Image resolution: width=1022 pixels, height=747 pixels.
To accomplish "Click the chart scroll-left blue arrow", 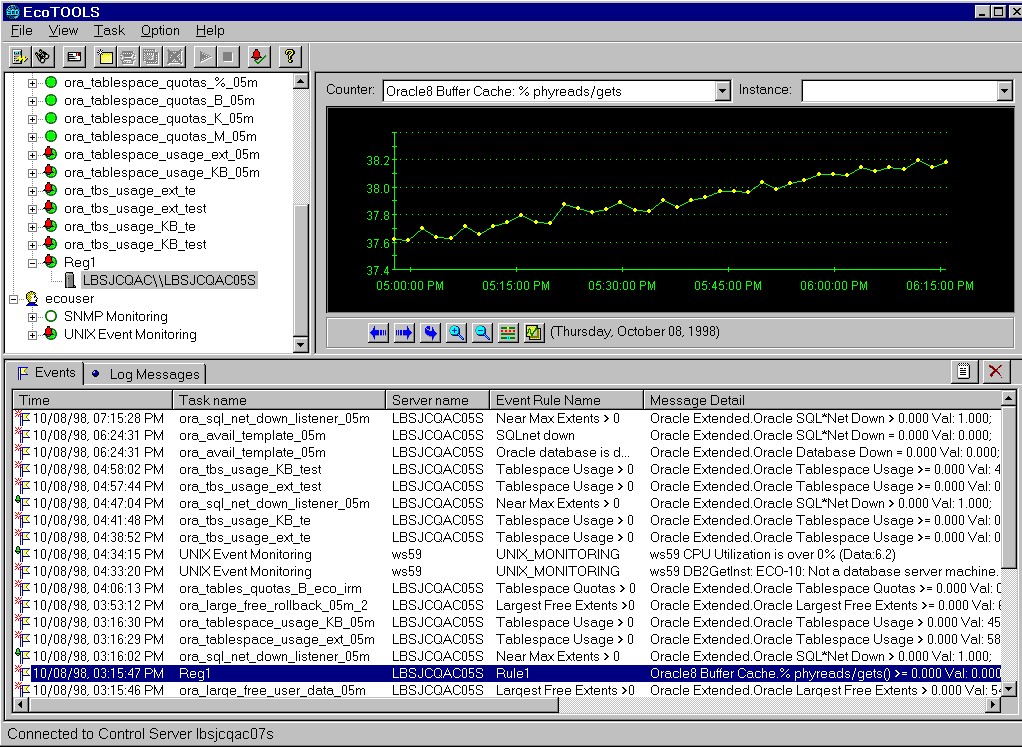I will 378,333.
